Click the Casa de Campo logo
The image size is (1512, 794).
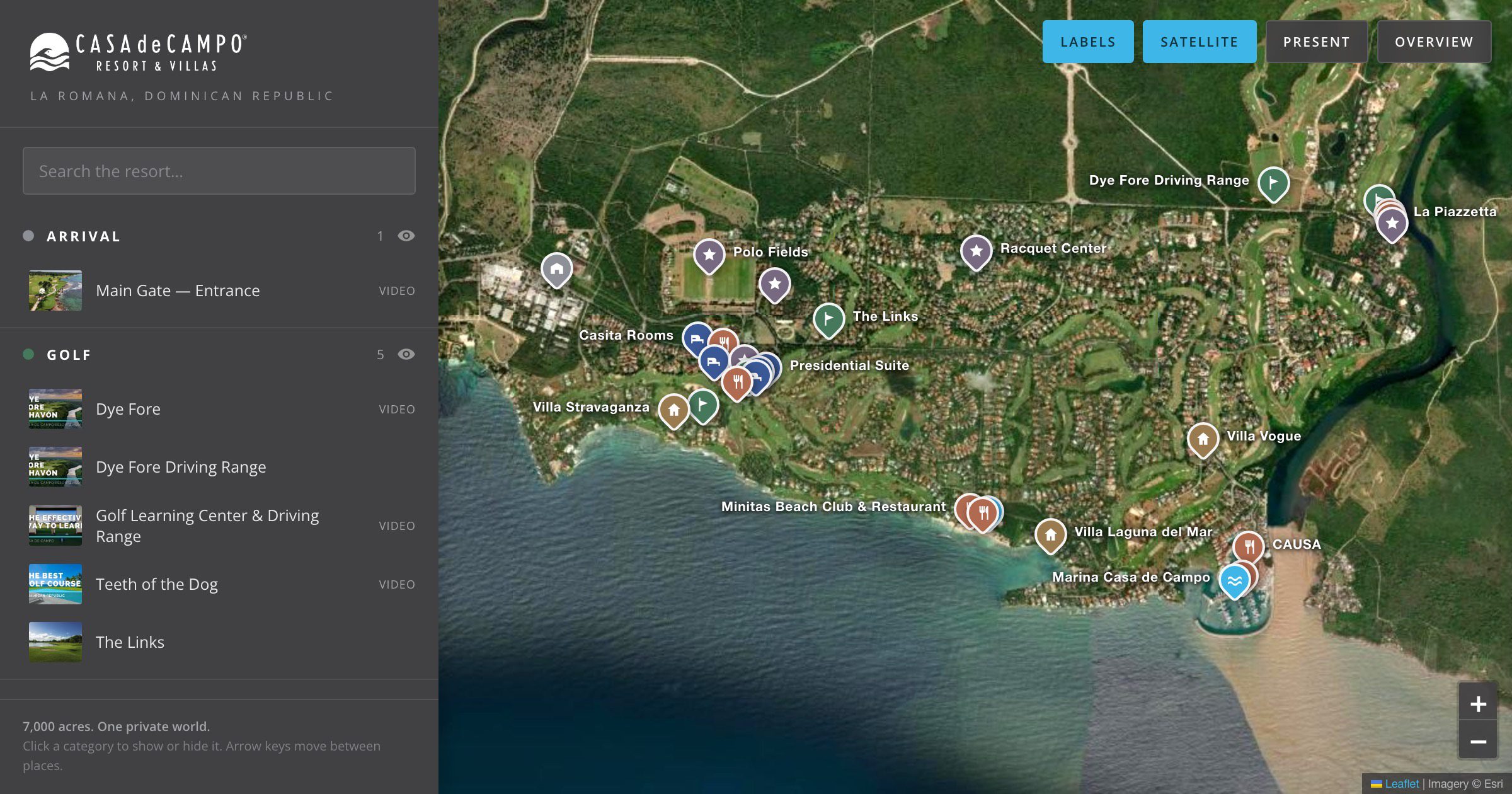point(139,52)
